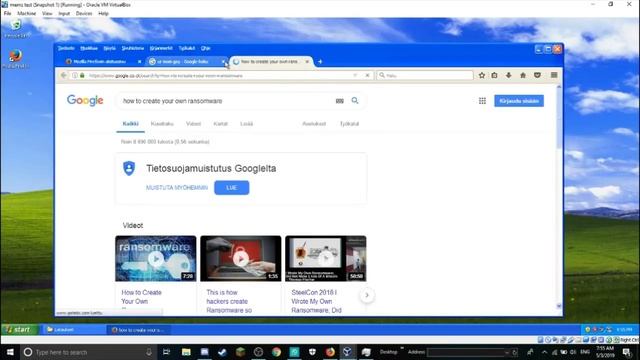Viewport: 640px width, 360px height.
Task: Open the Kirjanmerkit menu in Firefox
Action: (161, 48)
